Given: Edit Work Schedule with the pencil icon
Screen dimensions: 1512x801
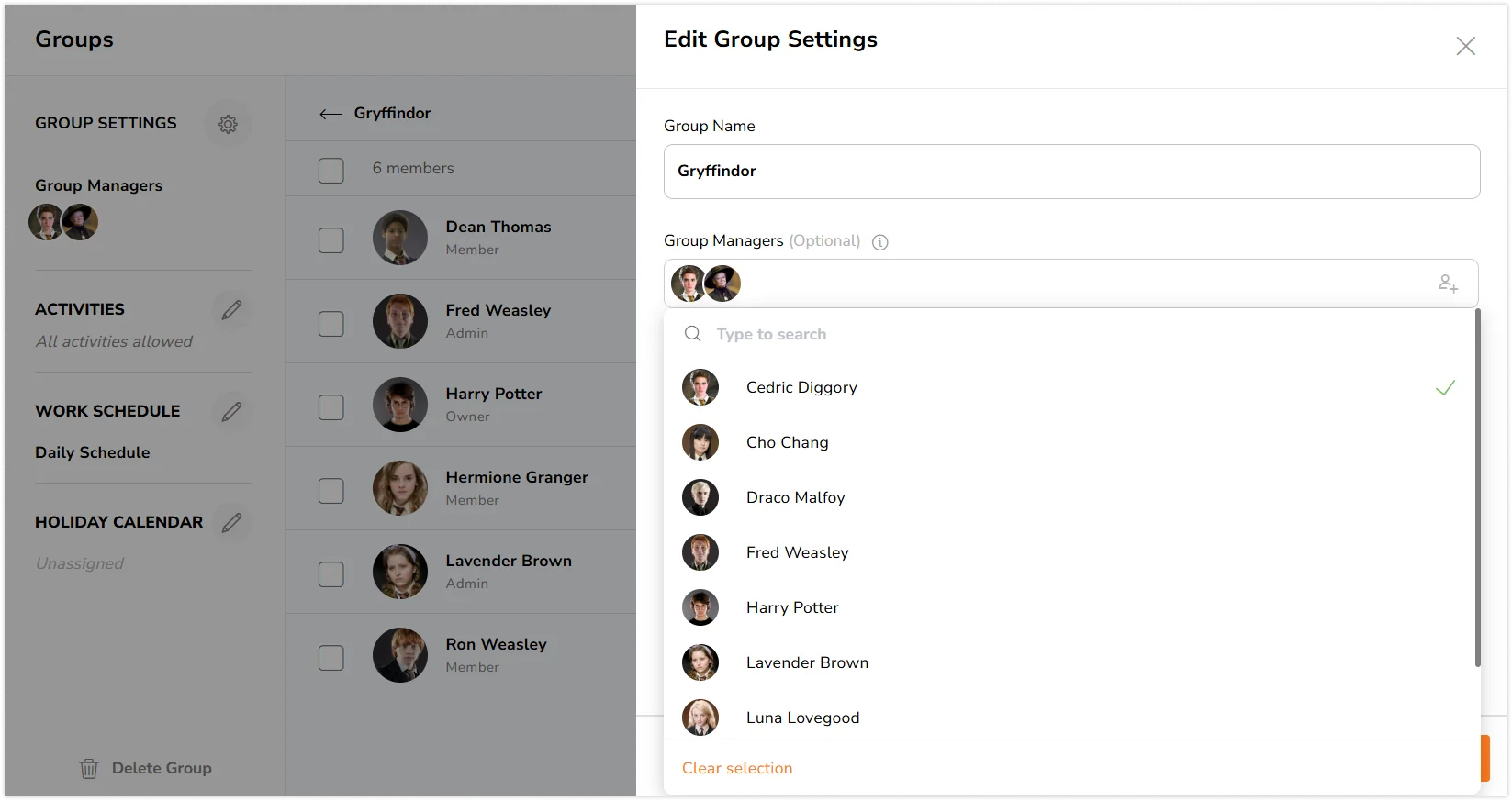Looking at the screenshot, I should point(231,412).
